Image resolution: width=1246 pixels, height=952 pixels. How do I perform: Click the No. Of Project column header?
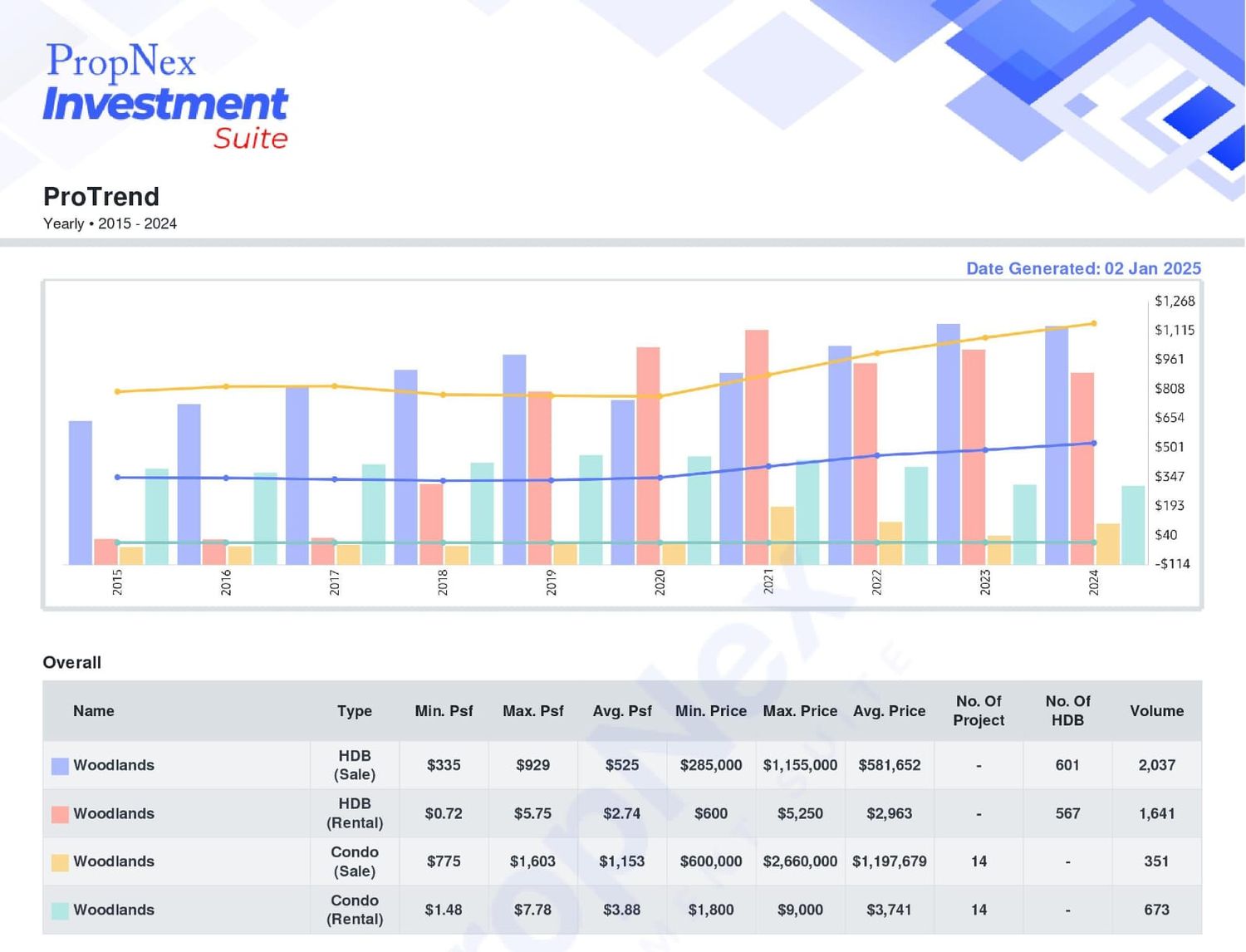pyautogui.click(x=979, y=711)
